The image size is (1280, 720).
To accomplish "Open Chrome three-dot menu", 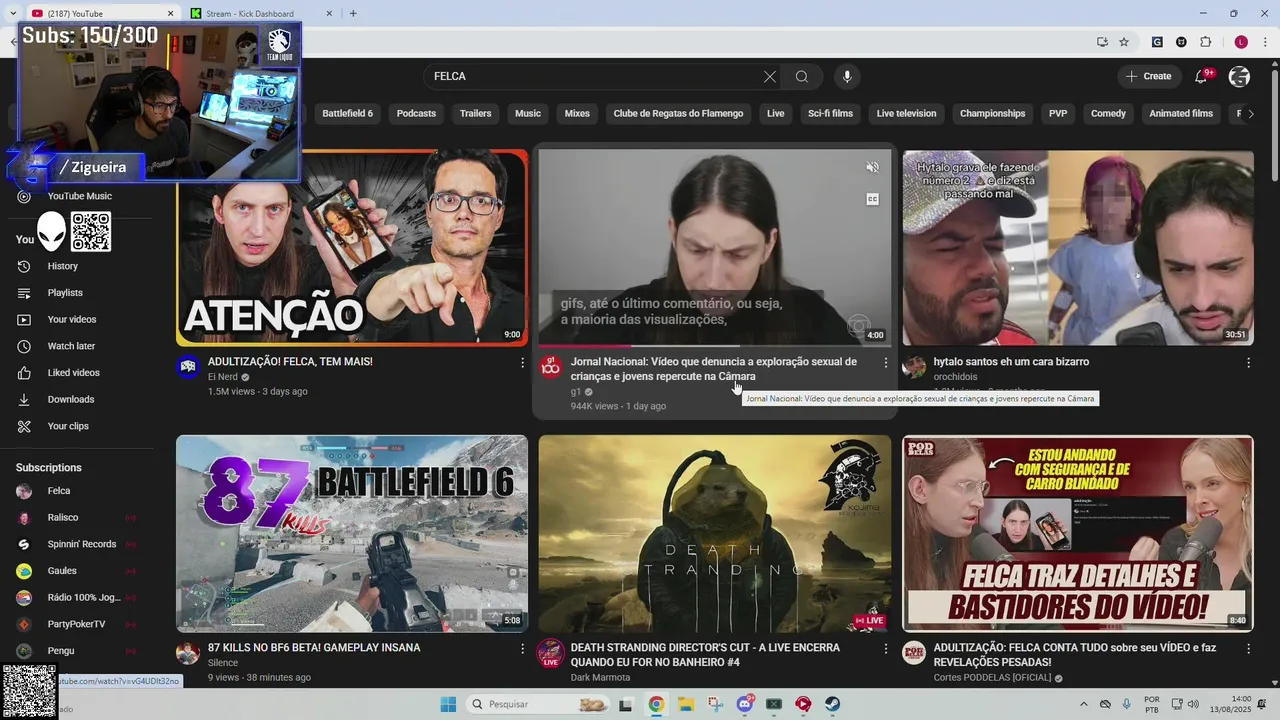I will 1265,42.
